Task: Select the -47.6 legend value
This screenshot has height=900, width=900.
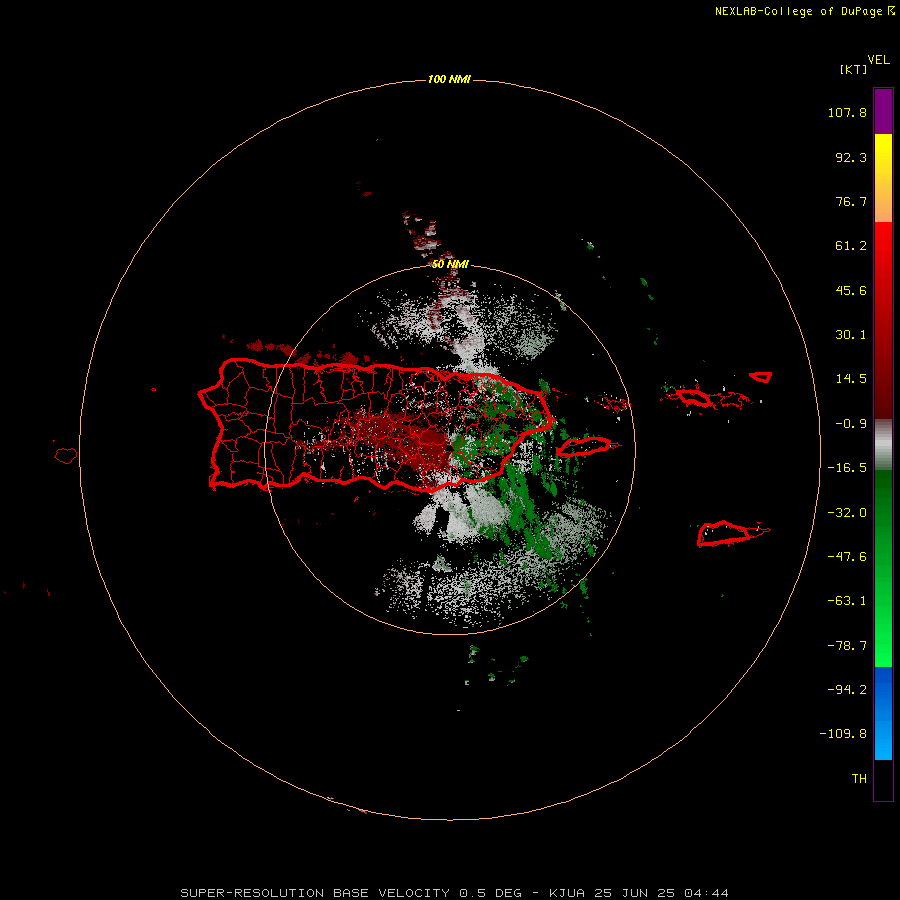Action: [847, 557]
